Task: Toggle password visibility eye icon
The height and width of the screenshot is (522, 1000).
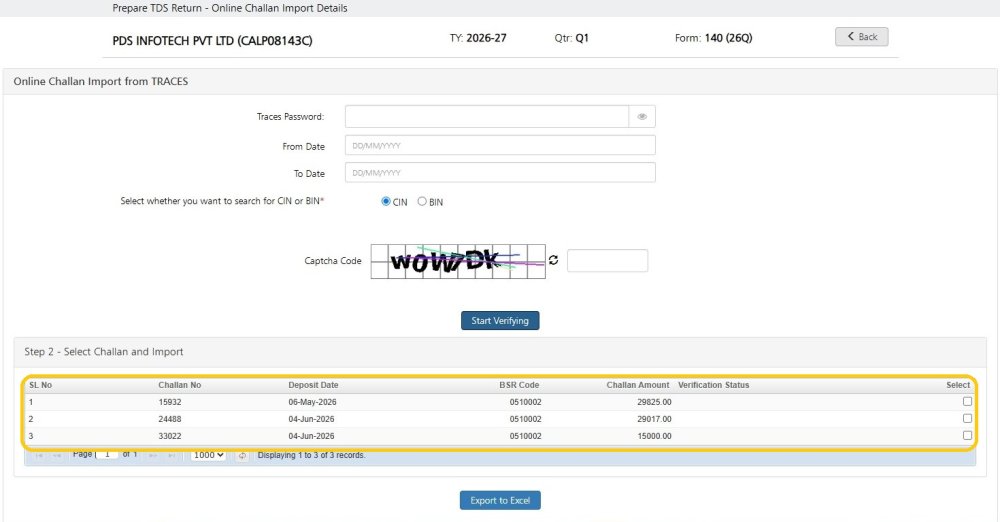Action: click(x=642, y=117)
